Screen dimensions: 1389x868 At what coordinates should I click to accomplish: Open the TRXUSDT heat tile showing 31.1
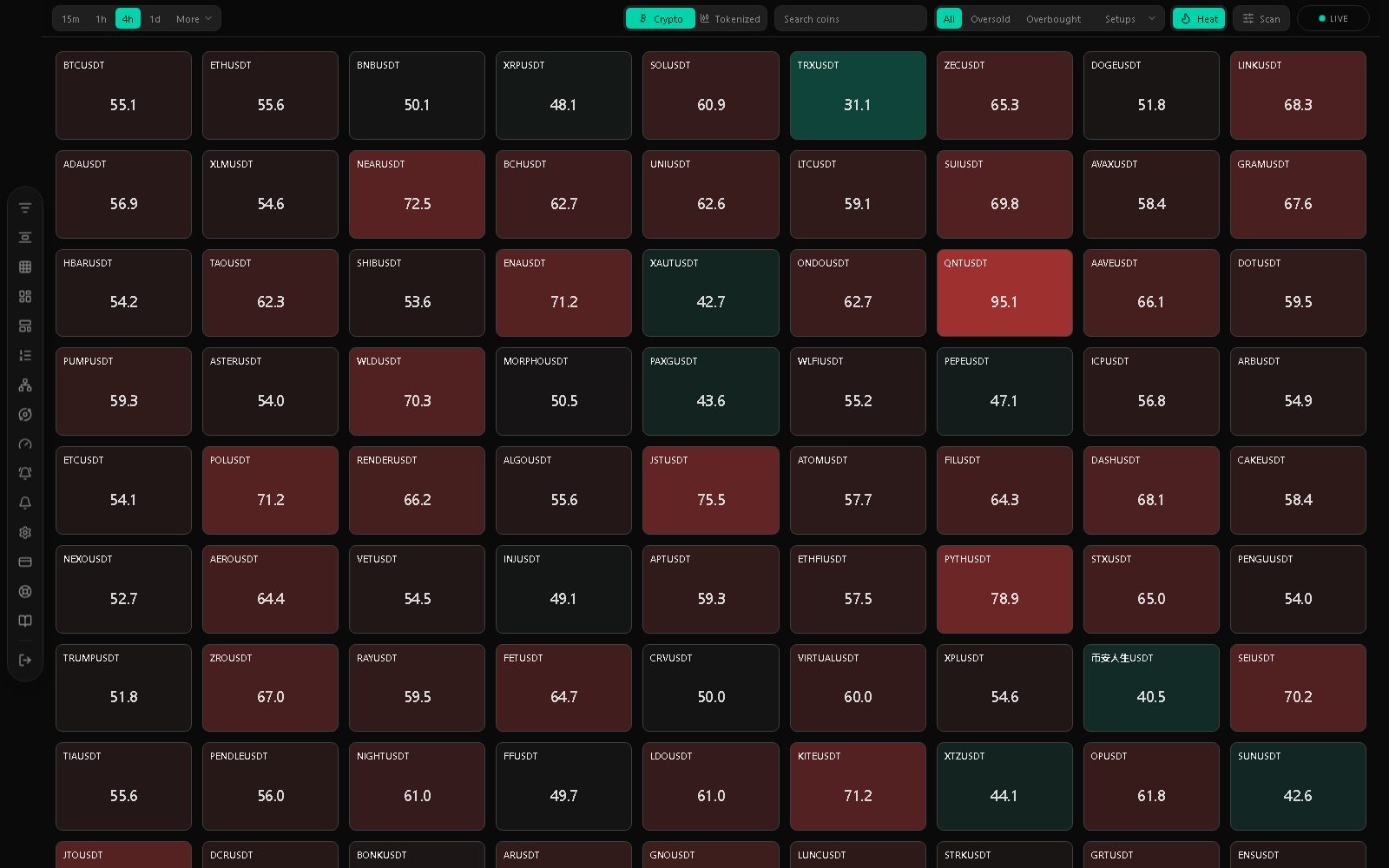[858, 95]
